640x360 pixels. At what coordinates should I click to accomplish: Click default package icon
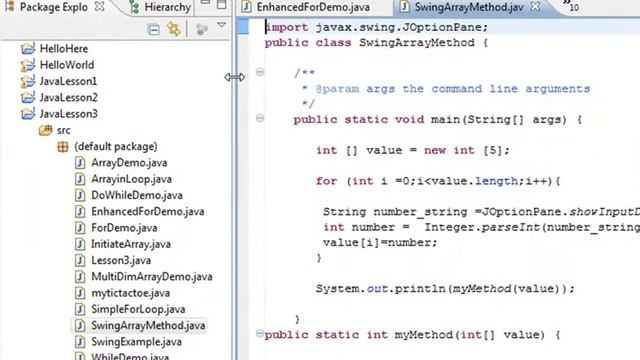(63, 147)
